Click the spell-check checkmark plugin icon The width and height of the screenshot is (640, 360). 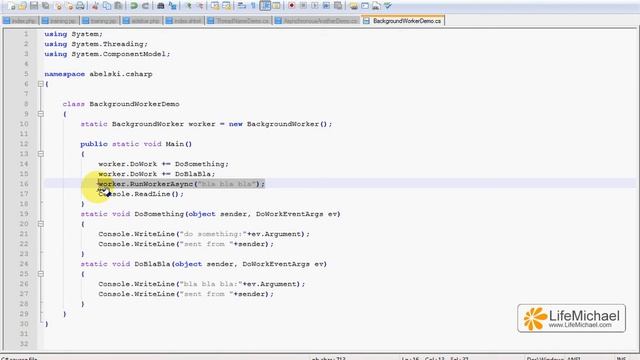pyautogui.click(x=387, y=6)
